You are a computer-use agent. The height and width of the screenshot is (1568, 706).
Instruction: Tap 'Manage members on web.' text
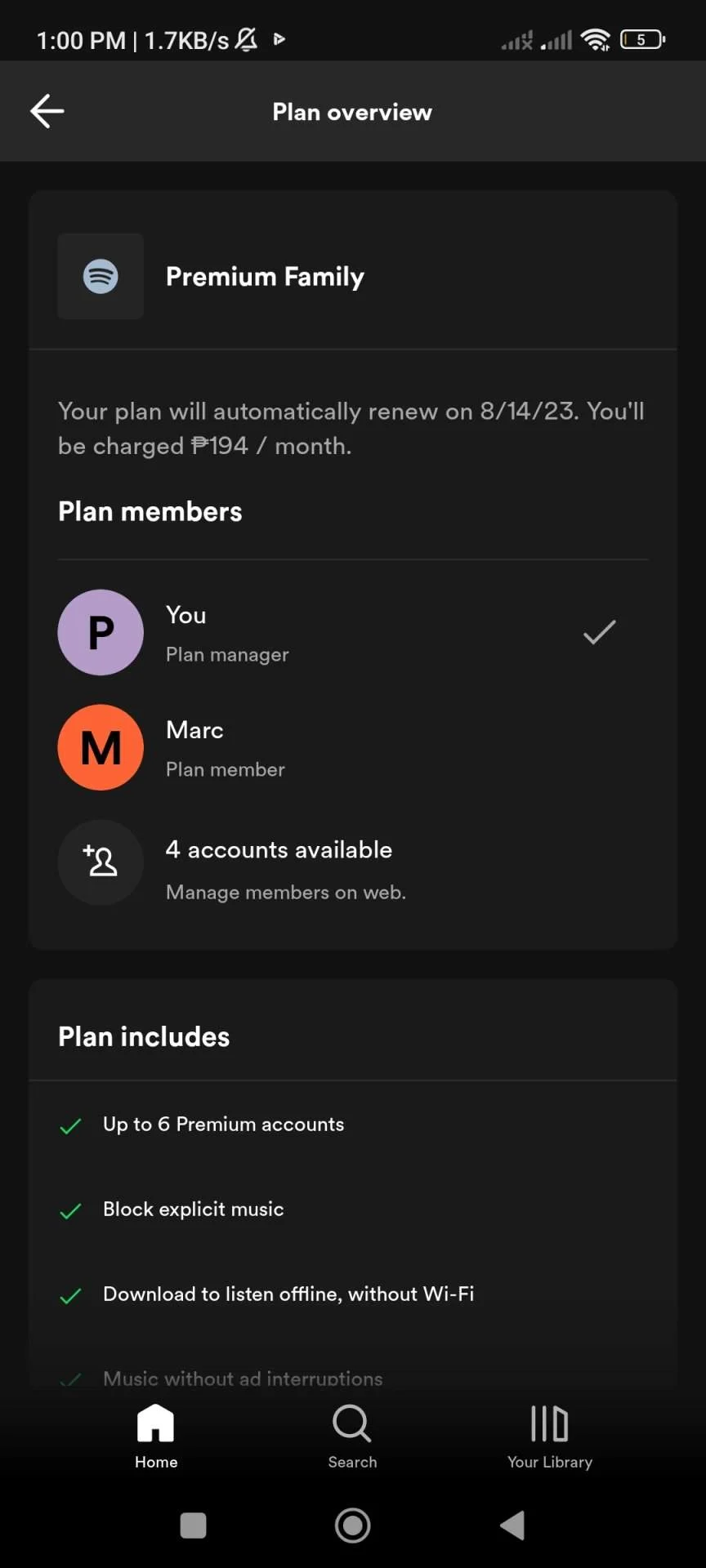point(286,892)
